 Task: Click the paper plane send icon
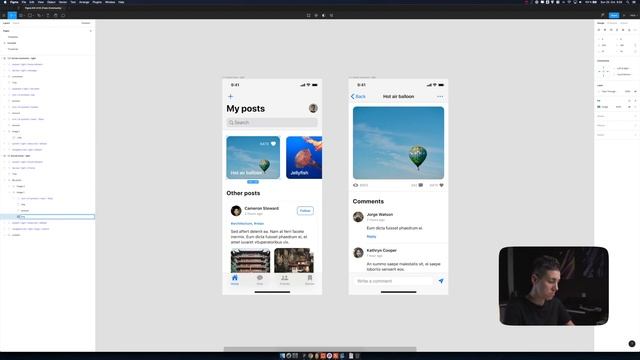coord(441,281)
